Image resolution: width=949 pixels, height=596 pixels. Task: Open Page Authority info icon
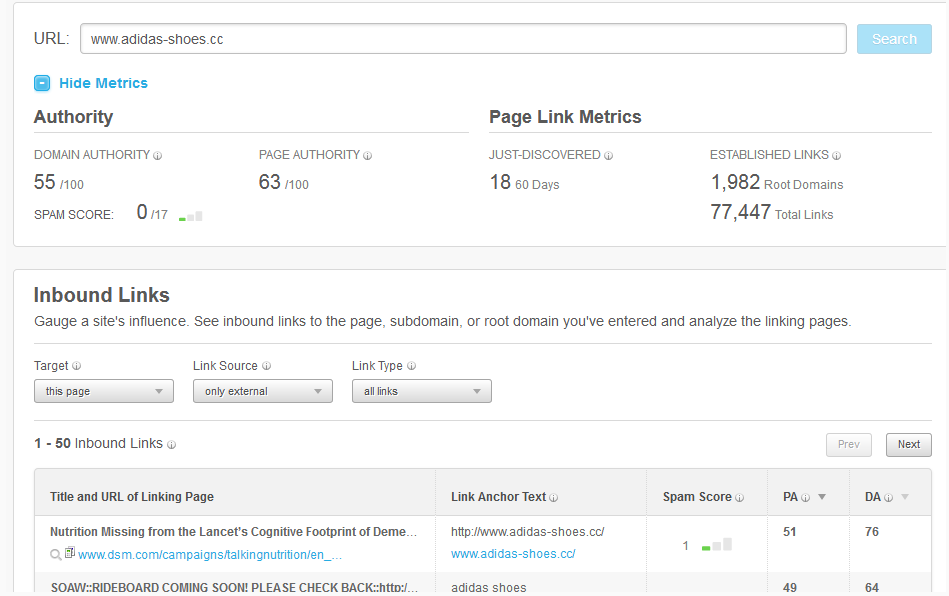(x=367, y=156)
